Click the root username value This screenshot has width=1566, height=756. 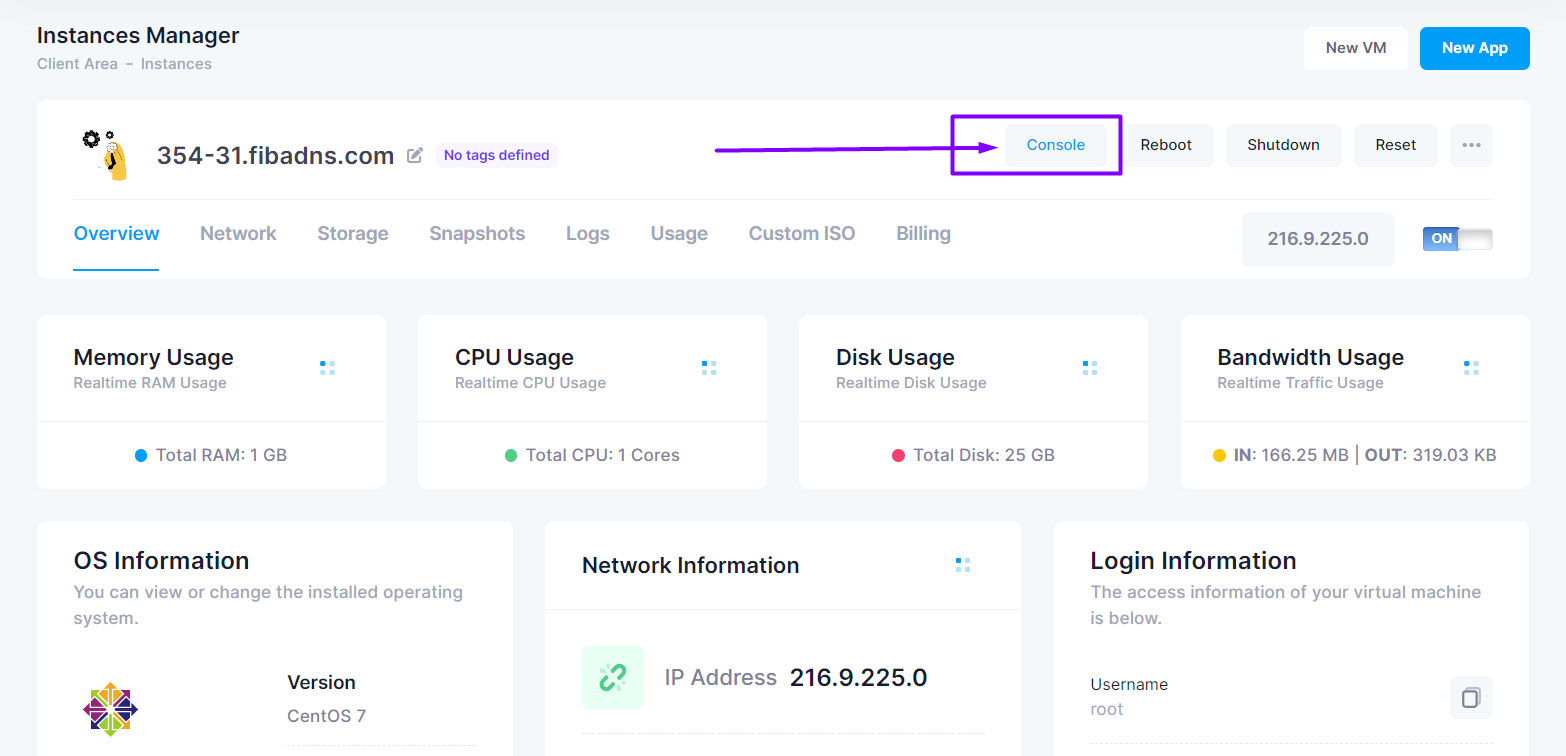point(1107,709)
